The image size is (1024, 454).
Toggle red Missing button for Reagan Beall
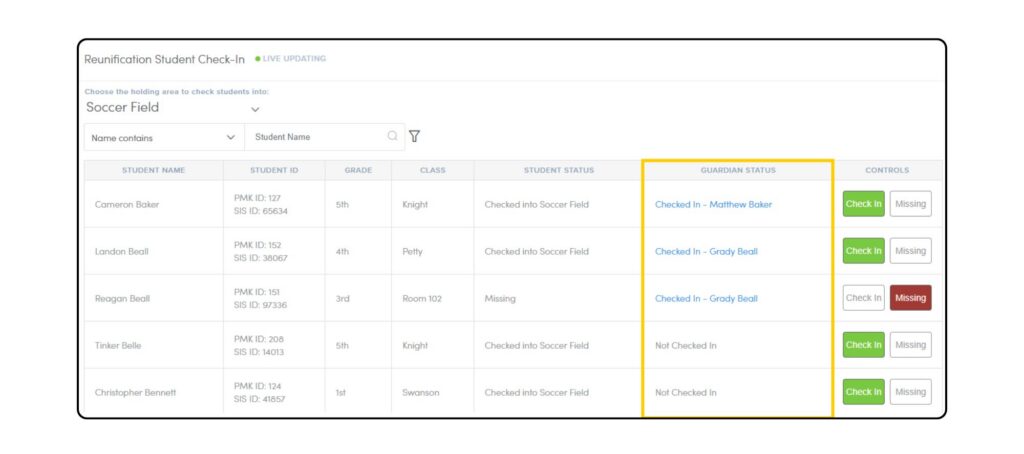[x=910, y=298]
